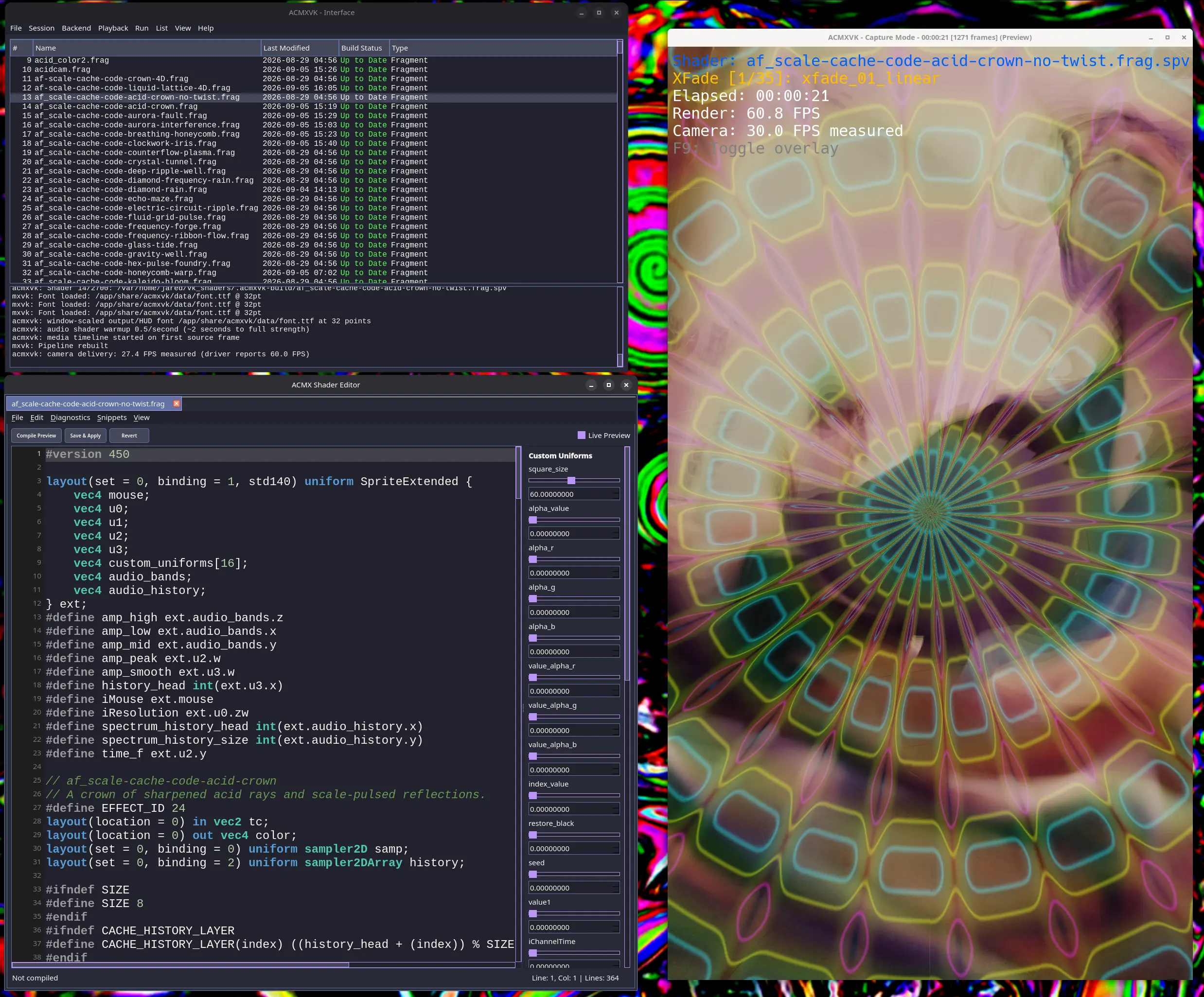Select row acid_color2.frag in shader list
This screenshot has width=1204, height=997.
(x=314, y=60)
